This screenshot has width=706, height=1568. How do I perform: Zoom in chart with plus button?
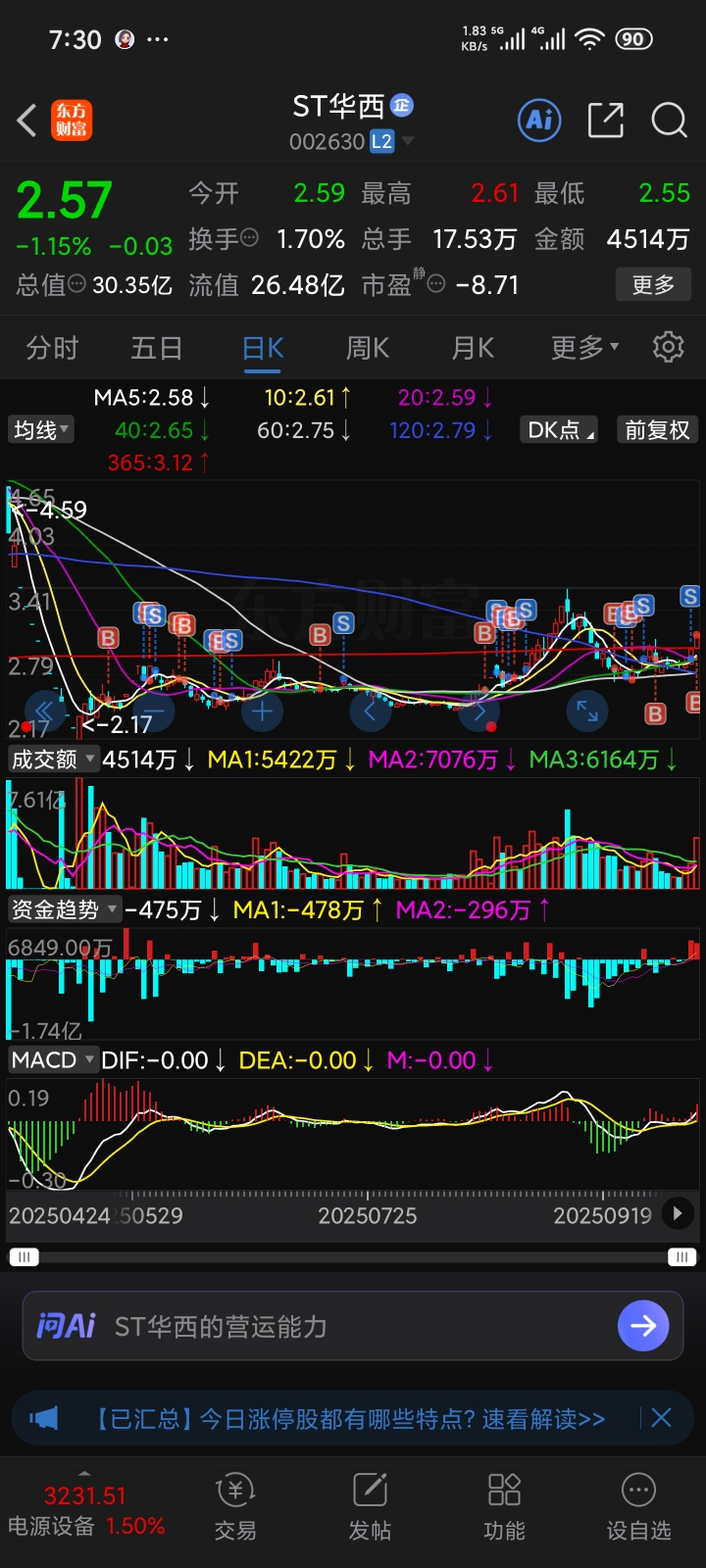pyautogui.click(x=262, y=710)
